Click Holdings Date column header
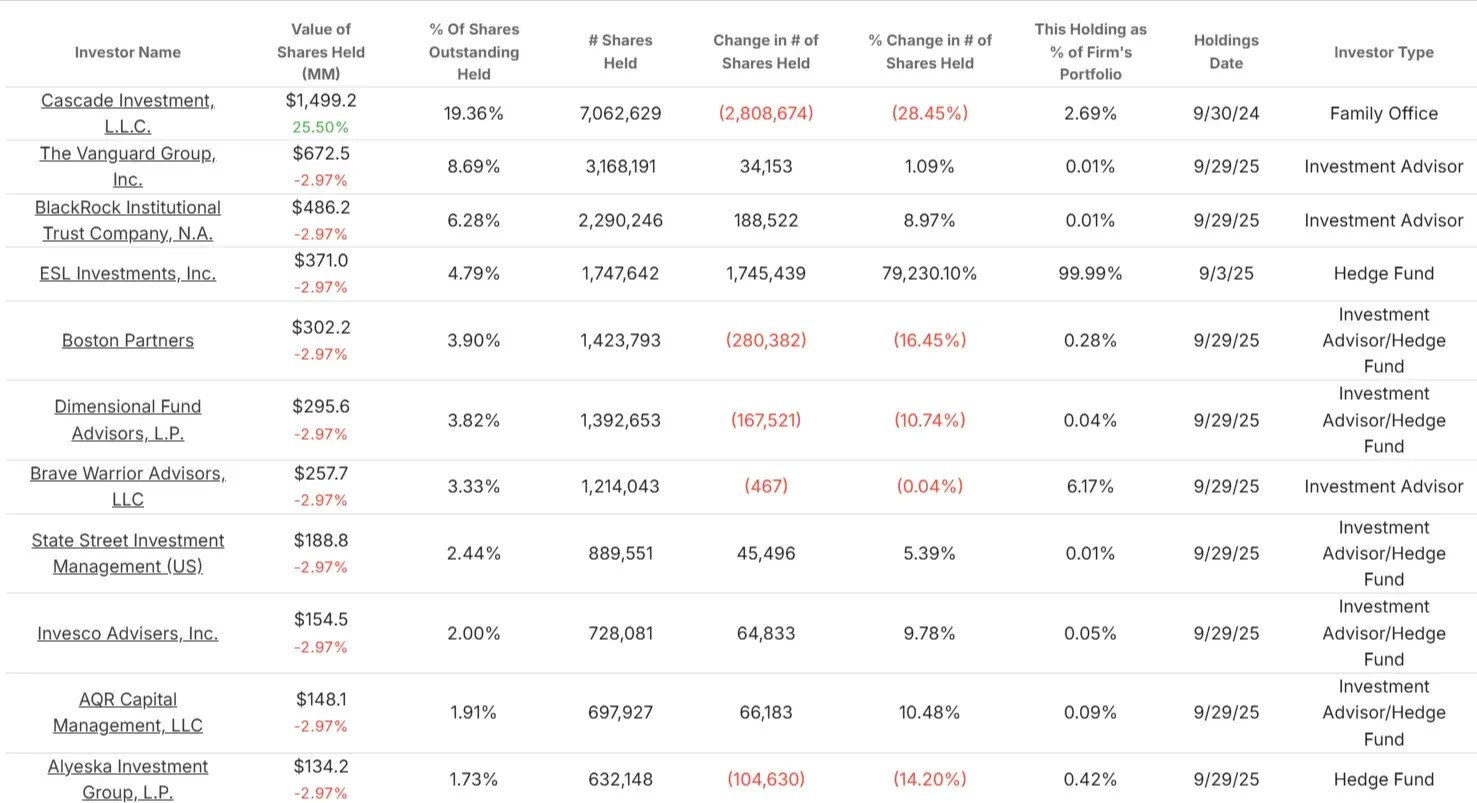The image size is (1477, 803). pos(1226,52)
